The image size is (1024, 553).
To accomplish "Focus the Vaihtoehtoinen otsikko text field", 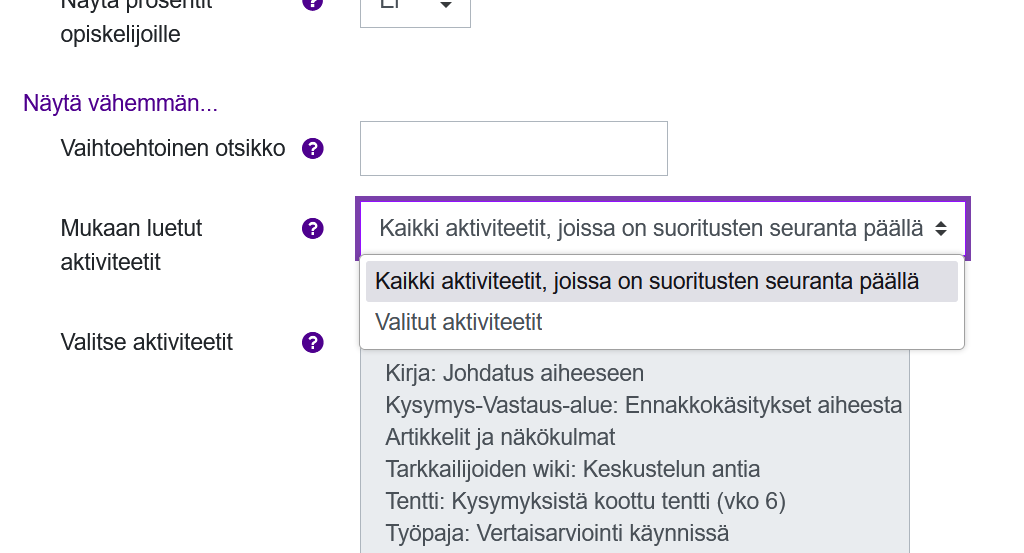I will pyautogui.click(x=513, y=149).
